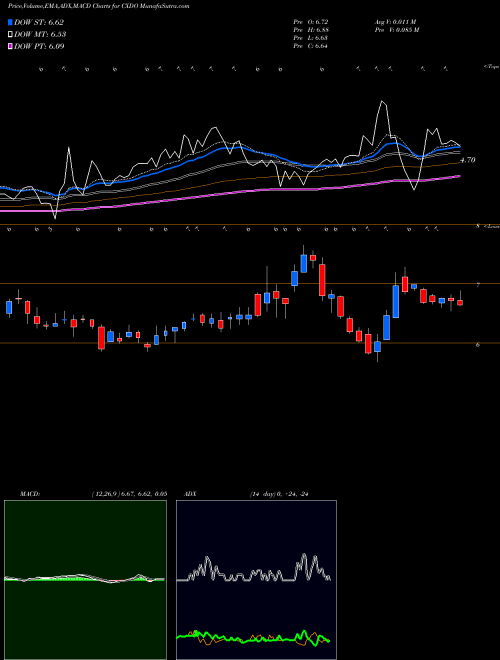Click the MACD parameters '(12,26,9) 6.67, 6.62, 0.05'
The width and height of the screenshot is (500, 660).
(x=129, y=494)
